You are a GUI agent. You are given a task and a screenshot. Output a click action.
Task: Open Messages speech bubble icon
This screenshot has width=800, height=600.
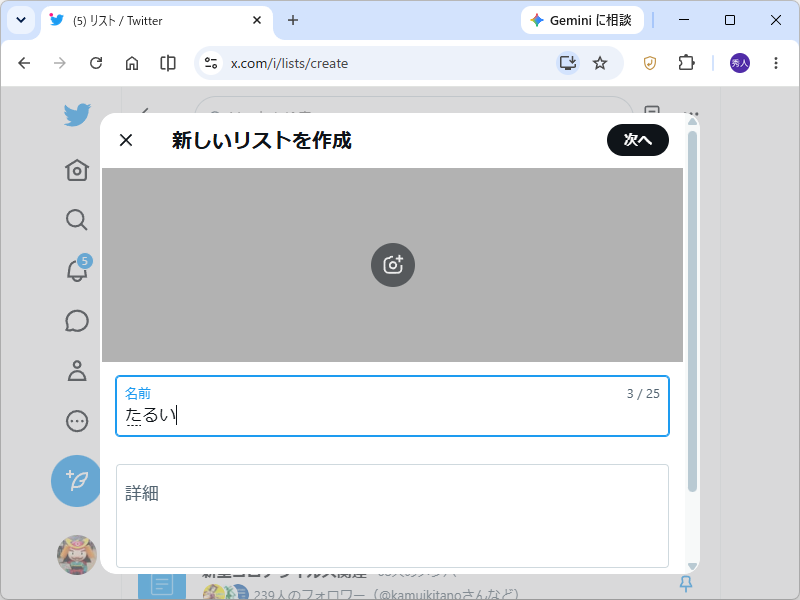[x=77, y=321]
